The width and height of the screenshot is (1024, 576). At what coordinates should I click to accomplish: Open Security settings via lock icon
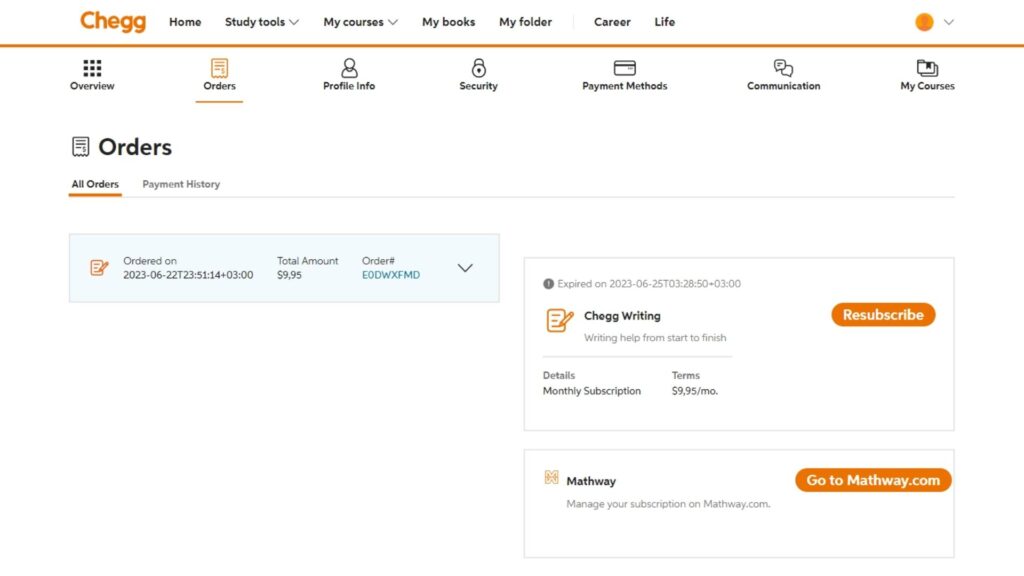478,66
